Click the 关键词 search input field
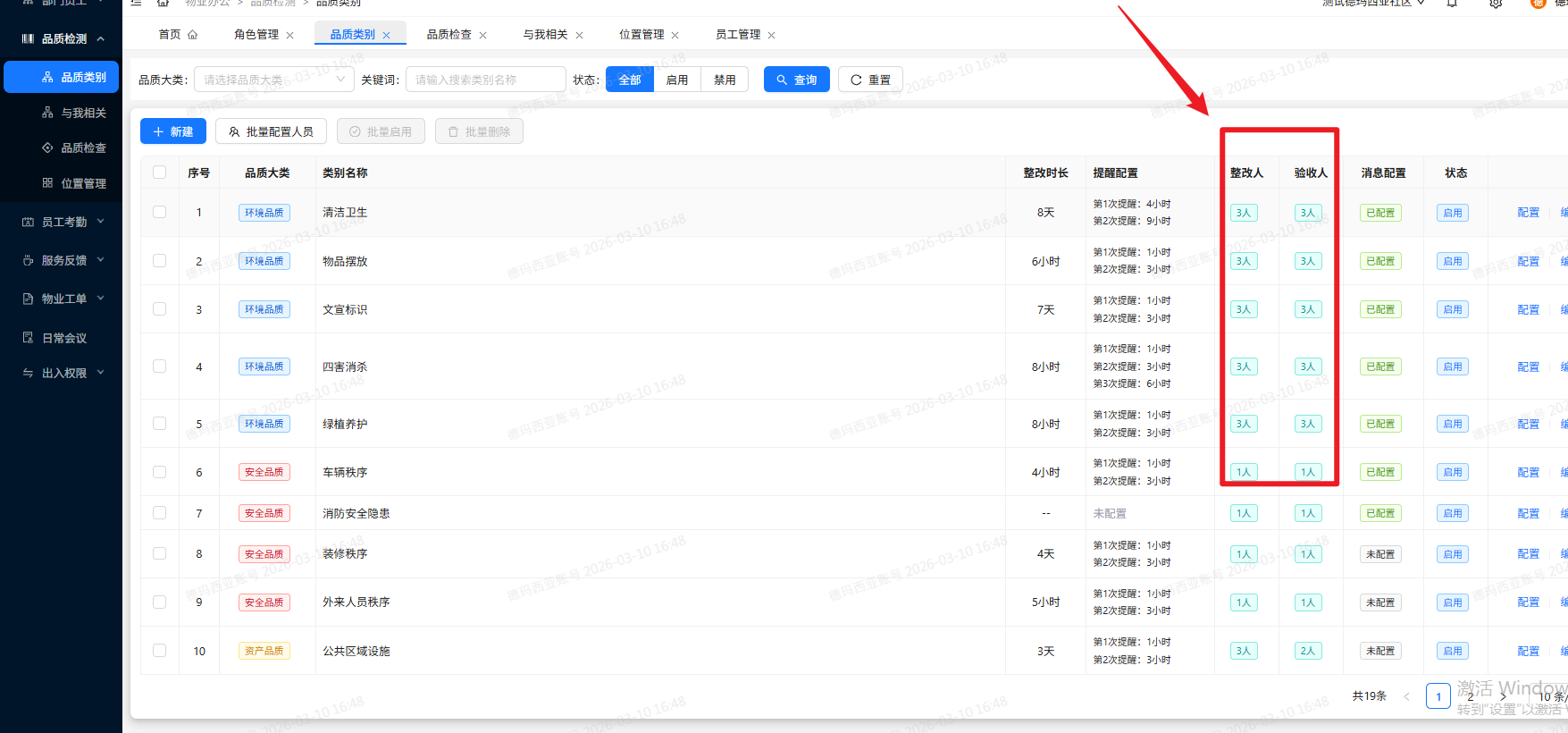This screenshot has width=1568, height=733. [486, 80]
